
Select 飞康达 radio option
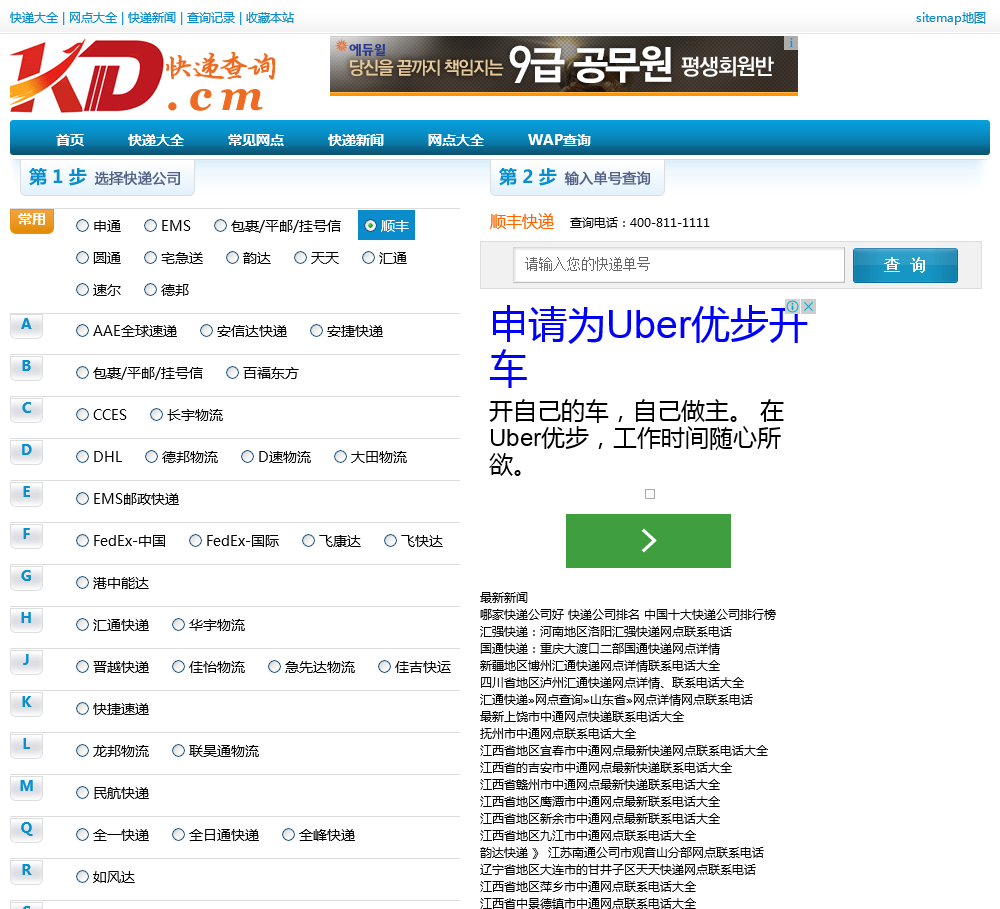309,541
